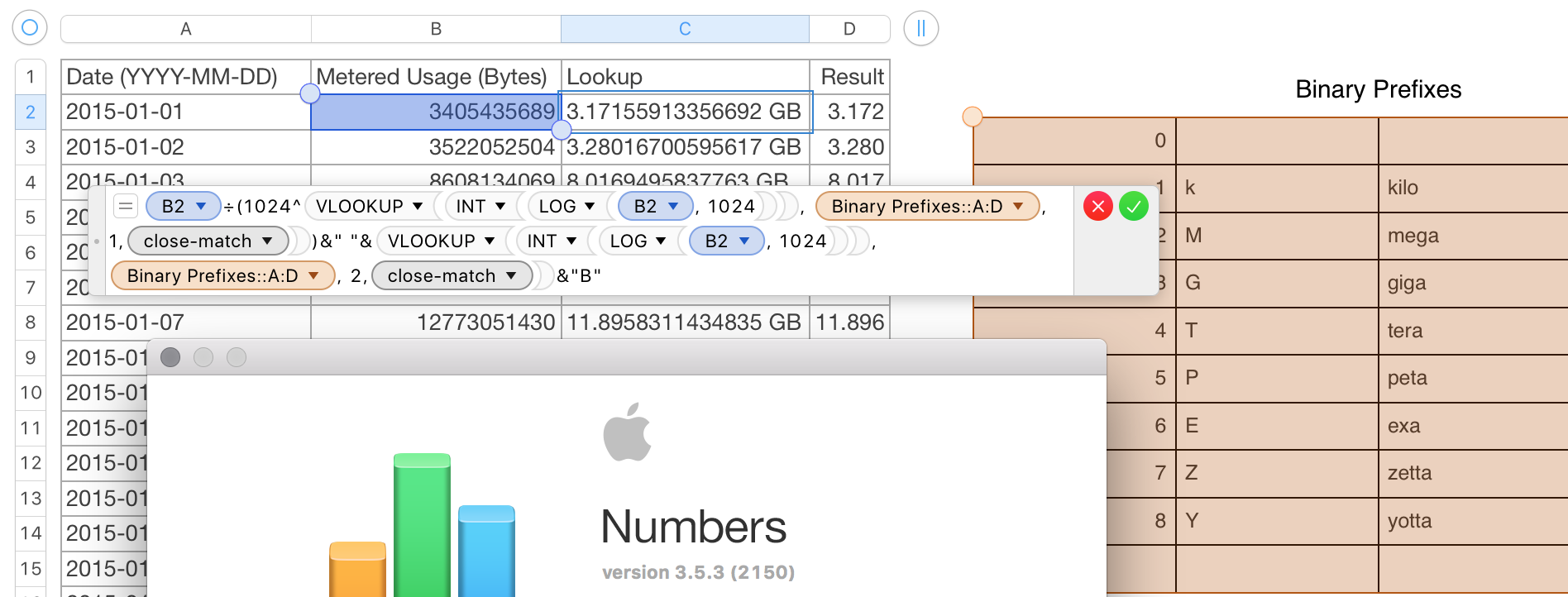The width and height of the screenshot is (1568, 597).
Task: Click the "mega" cell in Binary Prefixes
Action: pos(1473,236)
